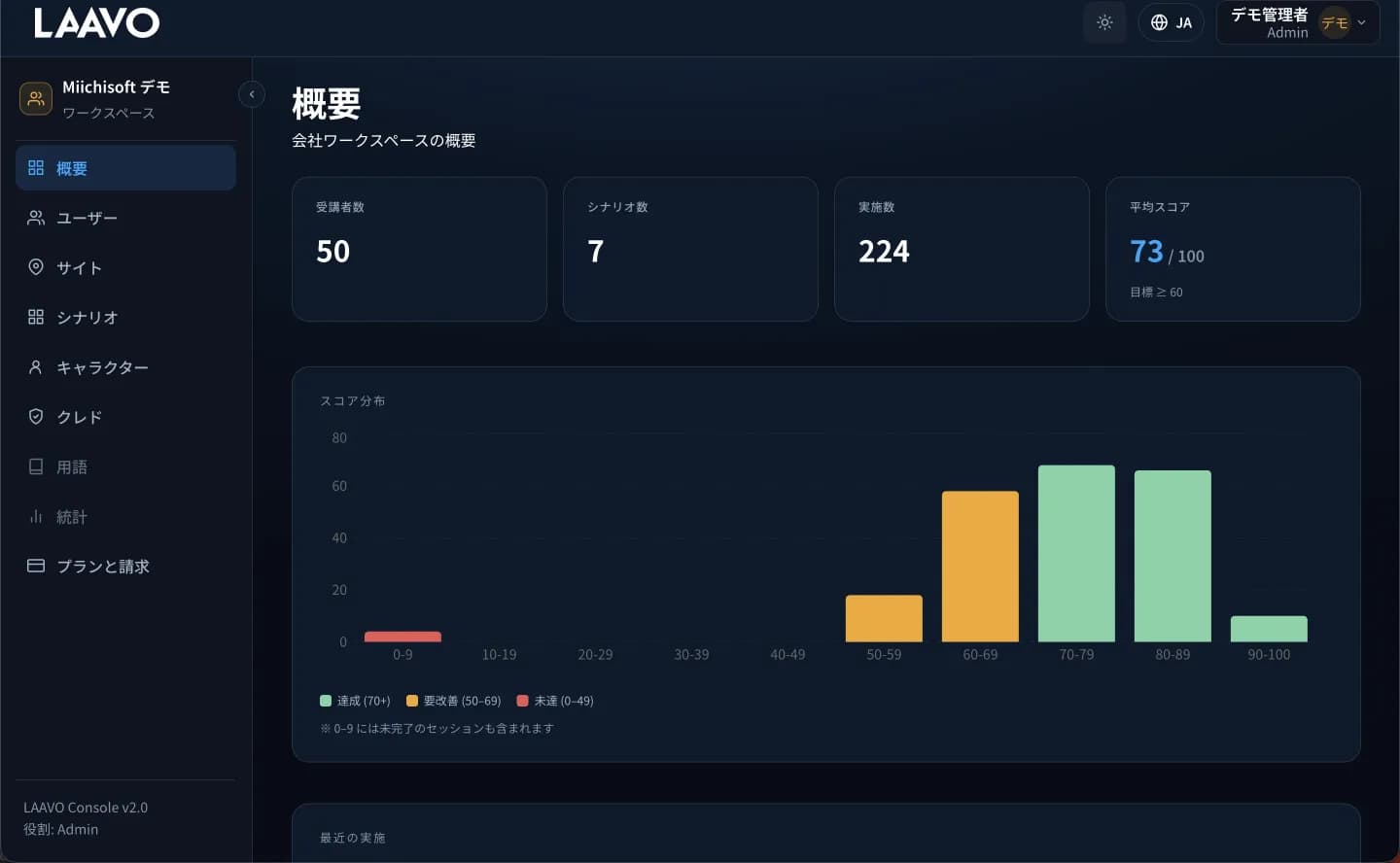Click the orange 60-69 score bar
1400x863 pixels.
click(x=980, y=567)
